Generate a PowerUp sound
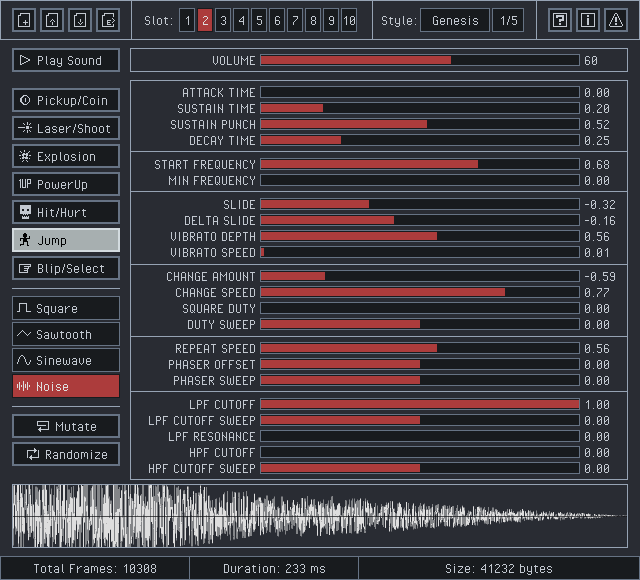Image resolution: width=640 pixels, height=580 pixels. [x=66, y=184]
